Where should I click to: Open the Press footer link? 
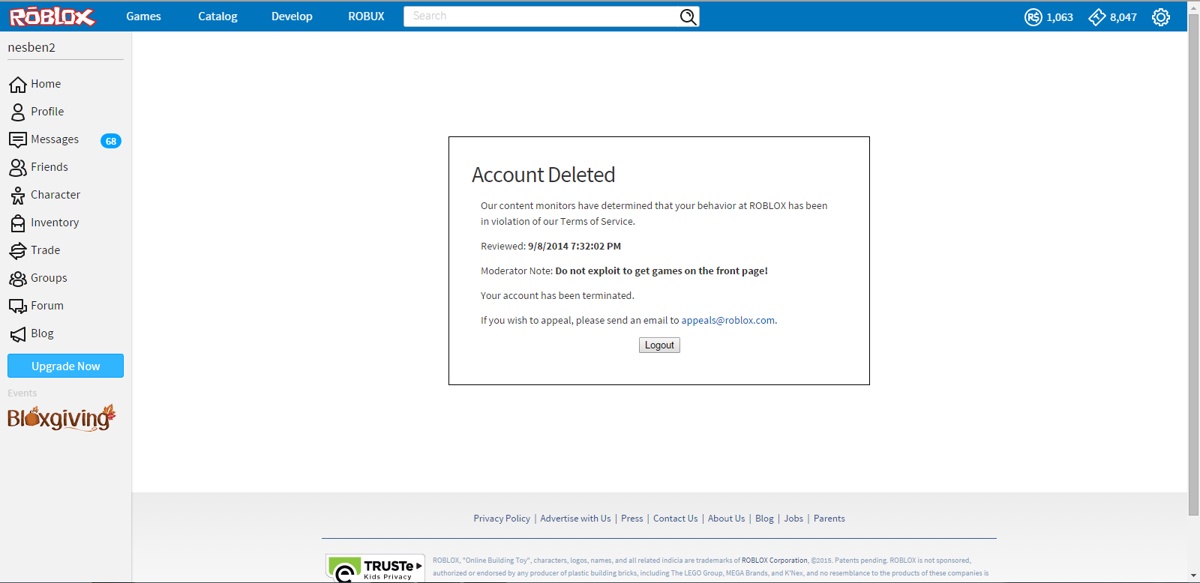click(632, 519)
